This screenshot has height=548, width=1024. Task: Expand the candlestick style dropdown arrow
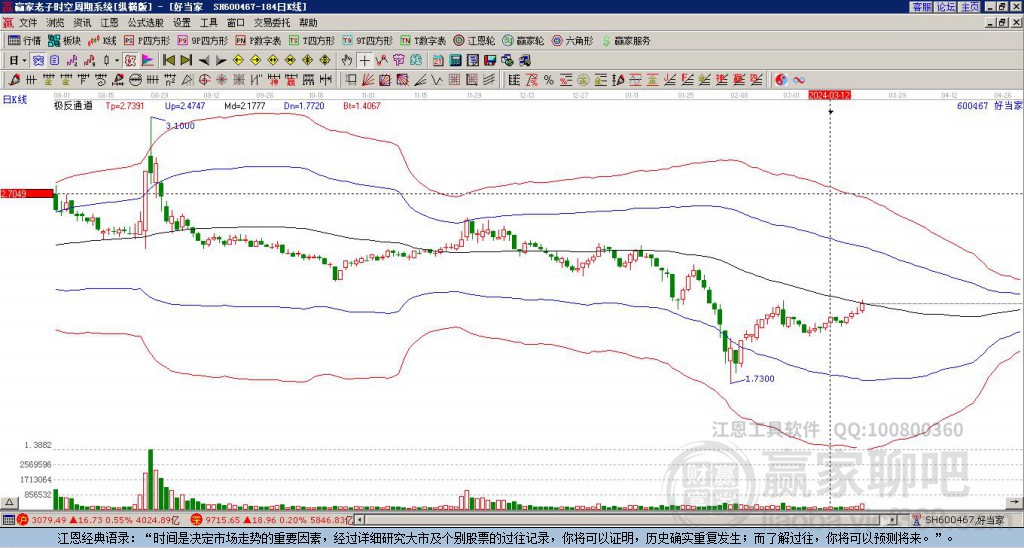tap(117, 60)
